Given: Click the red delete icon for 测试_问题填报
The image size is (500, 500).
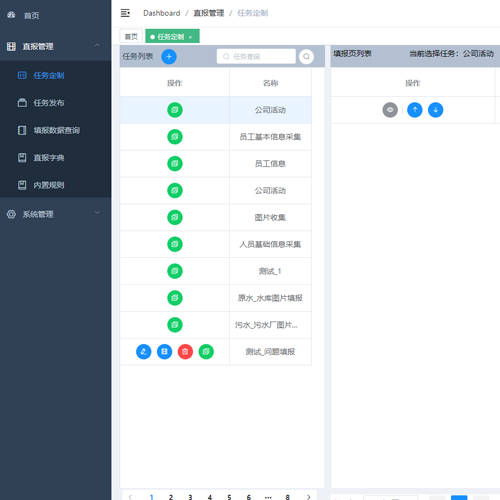Looking at the screenshot, I should pyautogui.click(x=185, y=352).
